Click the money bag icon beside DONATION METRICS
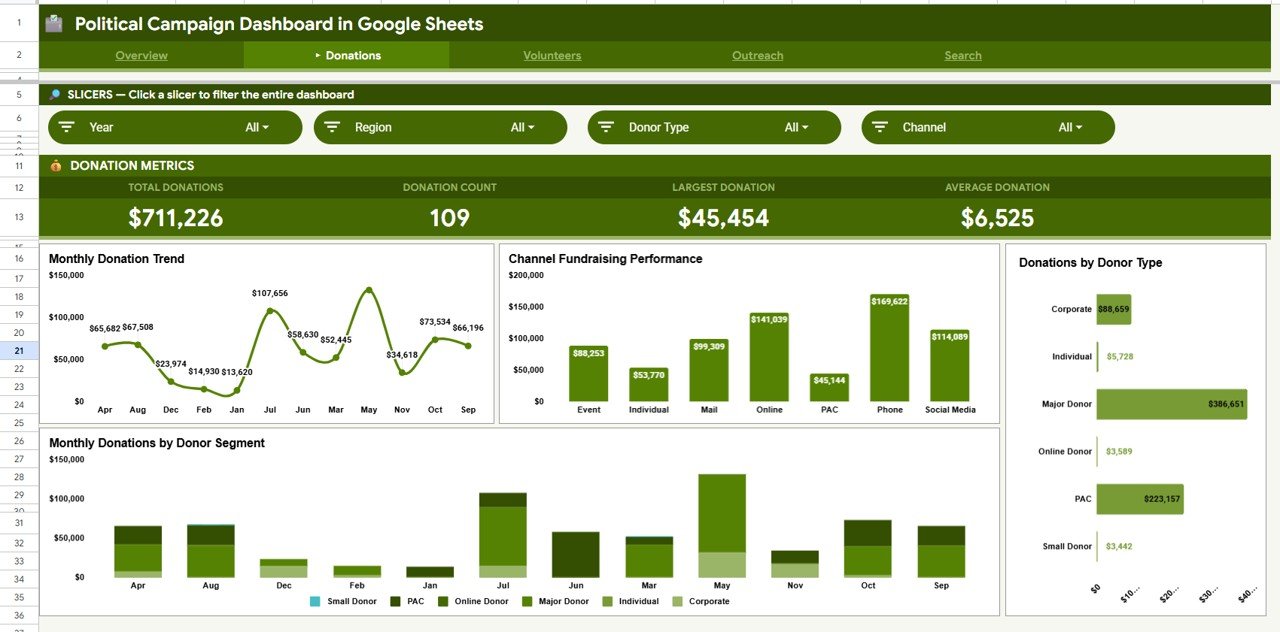This screenshot has width=1280, height=632. [x=56, y=166]
